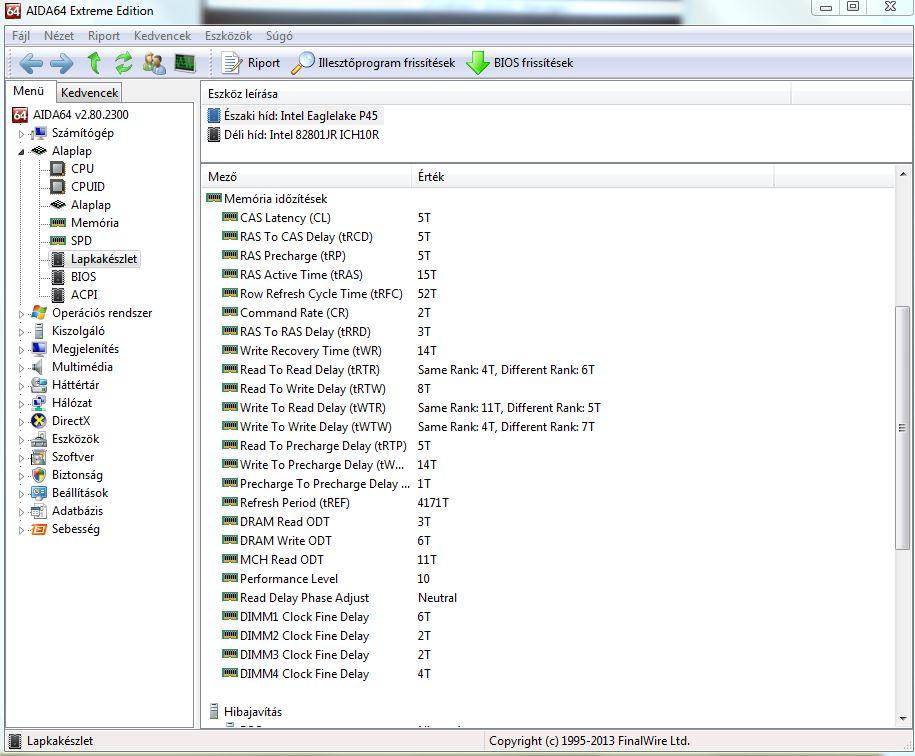Image resolution: width=915 pixels, height=756 pixels.
Task: Click the Adatbázis icon in tree
Action: point(39,512)
